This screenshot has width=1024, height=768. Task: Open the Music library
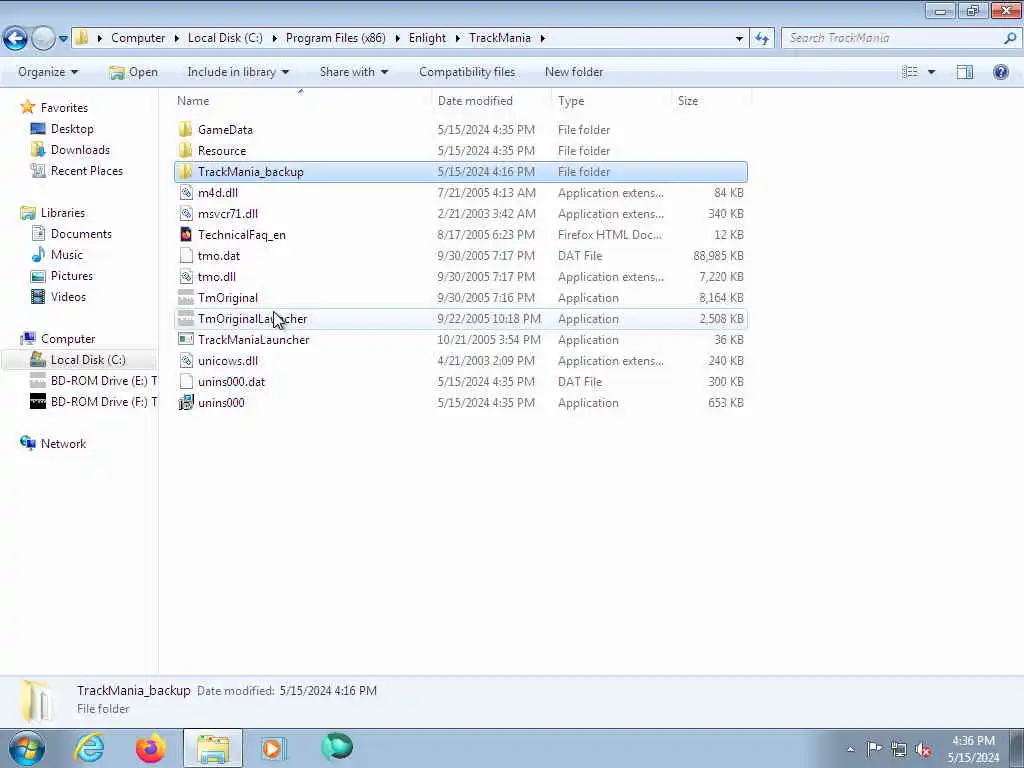(67, 255)
